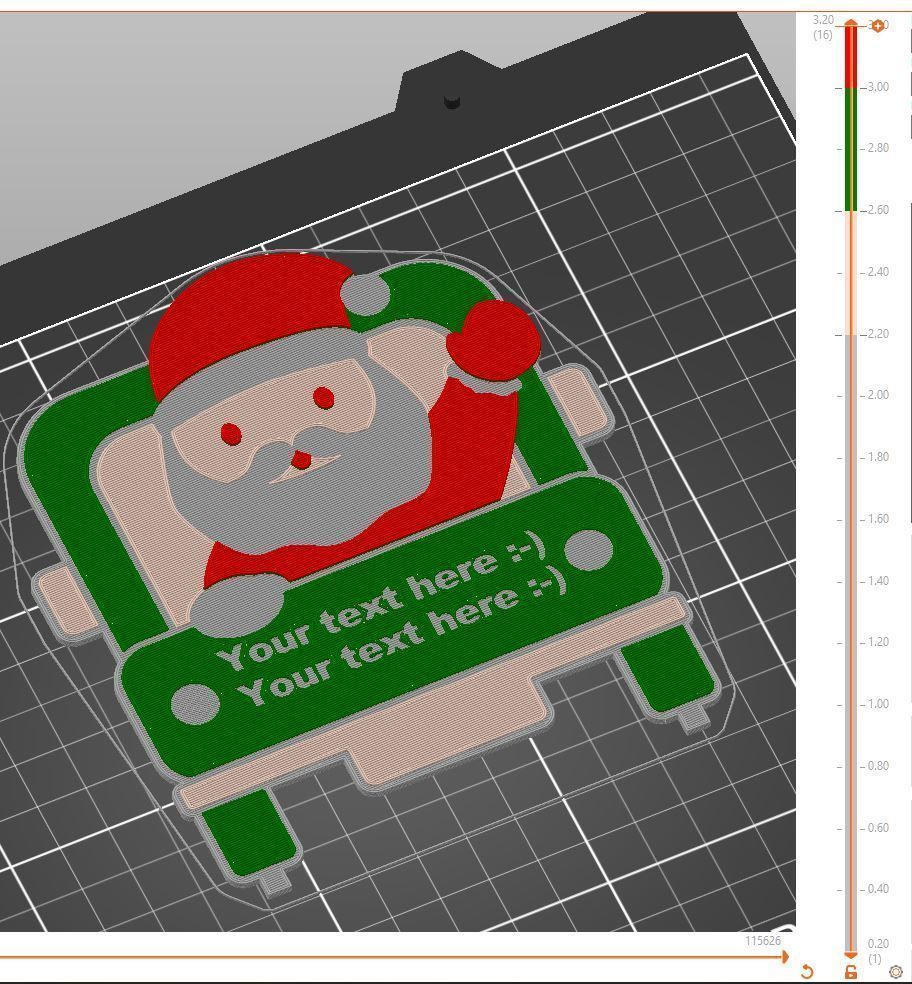912x984 pixels.
Task: Click the 3.00 tick on the layer ruler
Action: pyautogui.click(x=877, y=87)
